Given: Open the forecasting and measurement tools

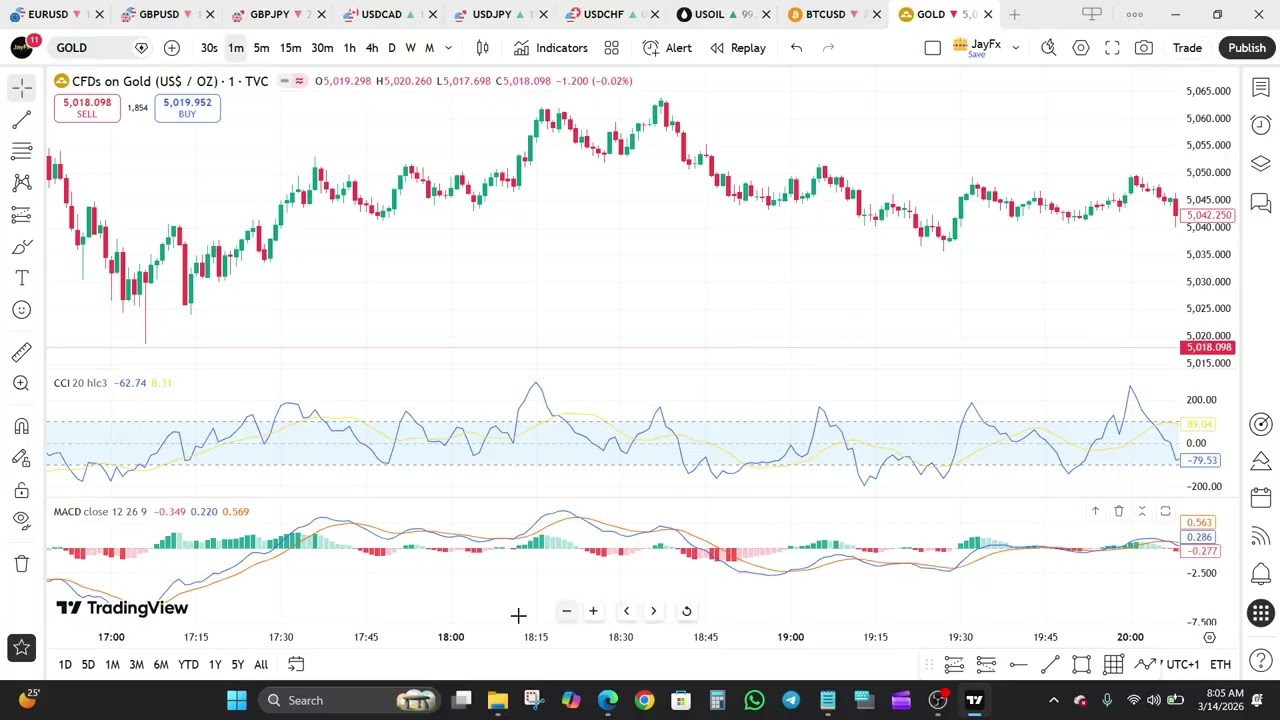Looking at the screenshot, I should point(22,215).
